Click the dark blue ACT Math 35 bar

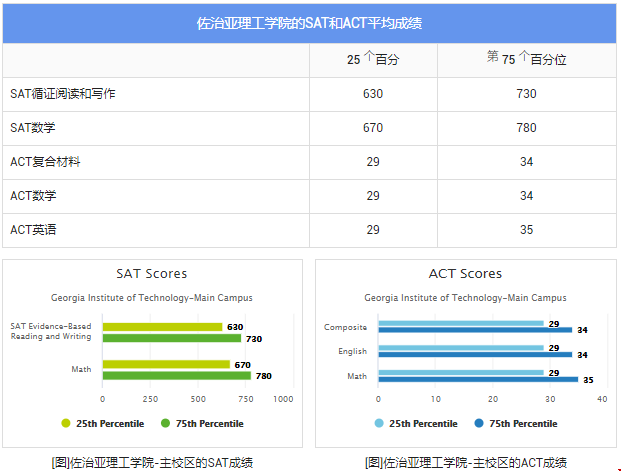[x=478, y=379]
